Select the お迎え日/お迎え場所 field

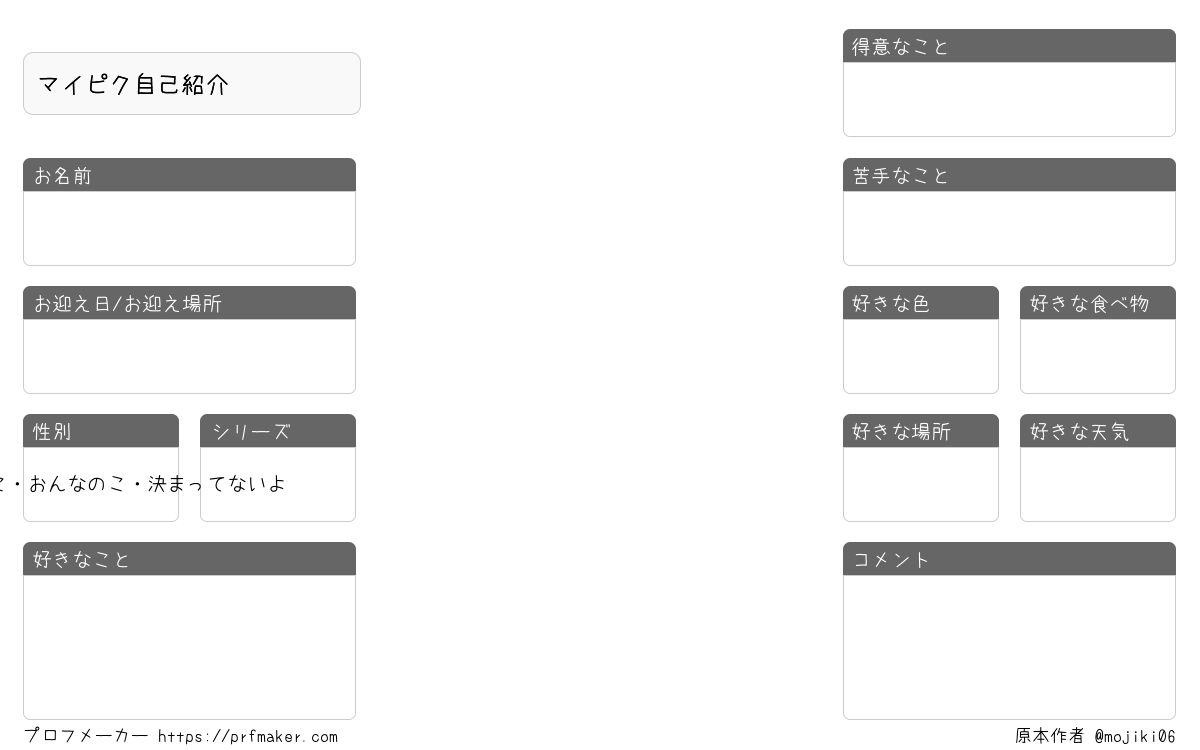(189, 356)
